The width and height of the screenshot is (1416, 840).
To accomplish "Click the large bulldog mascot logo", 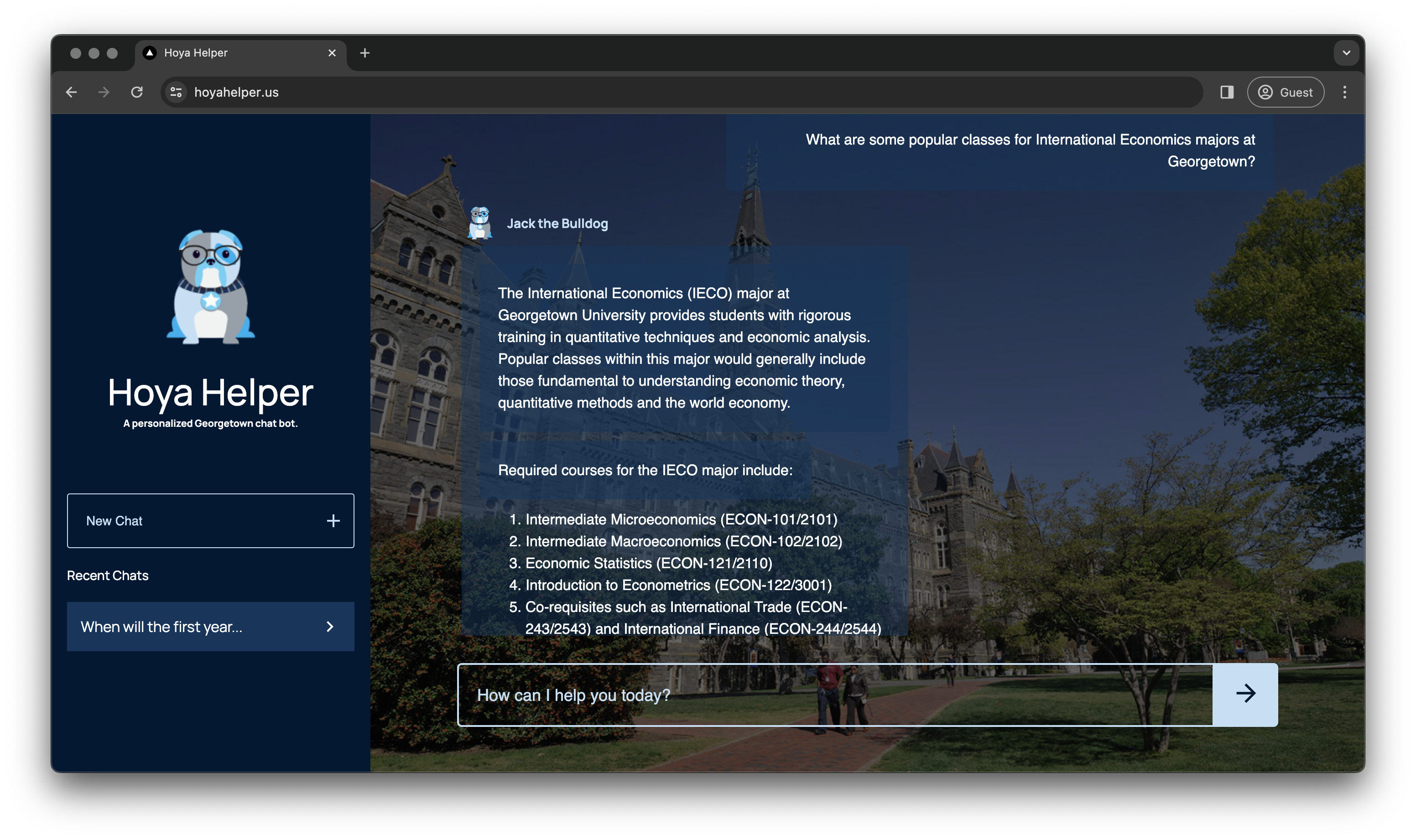I will 211,286.
